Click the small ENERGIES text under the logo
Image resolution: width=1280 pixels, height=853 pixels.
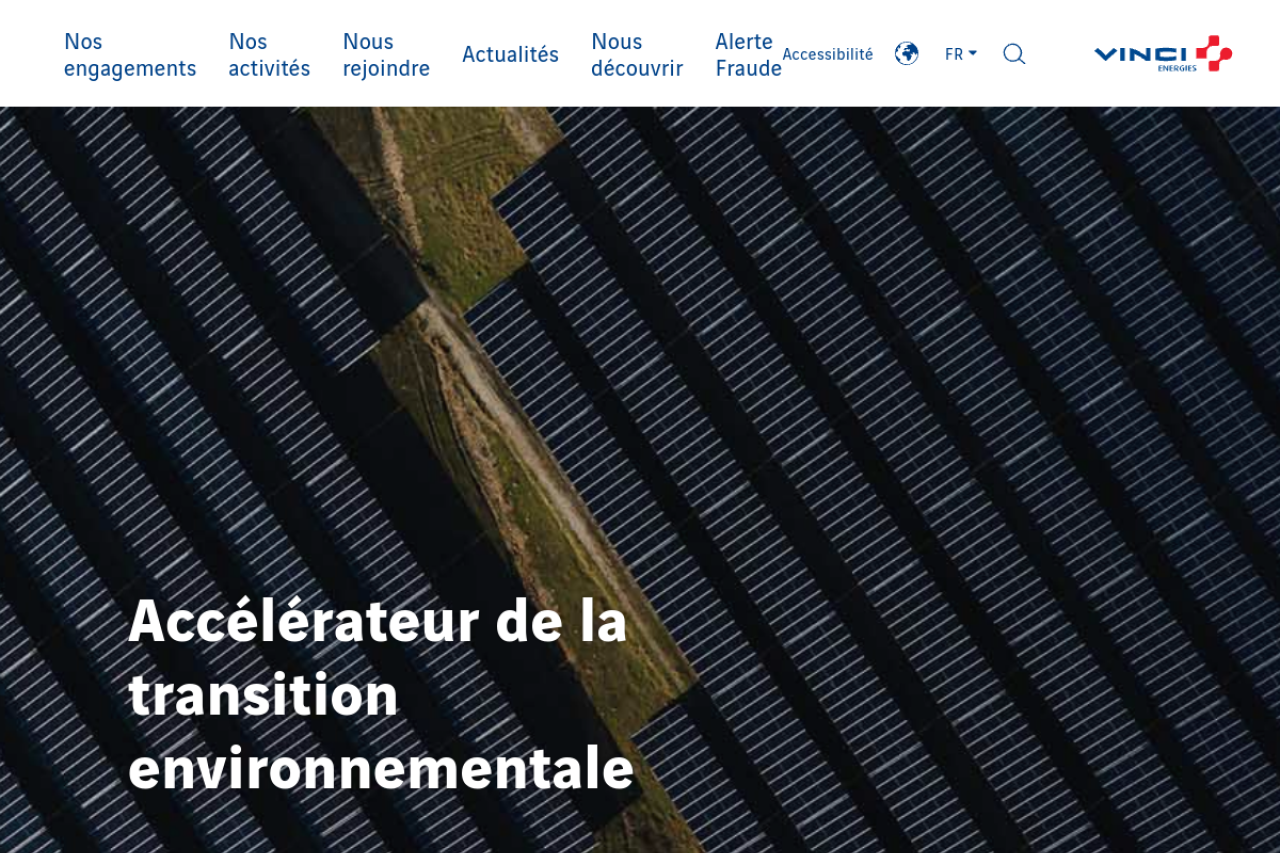(1176, 69)
